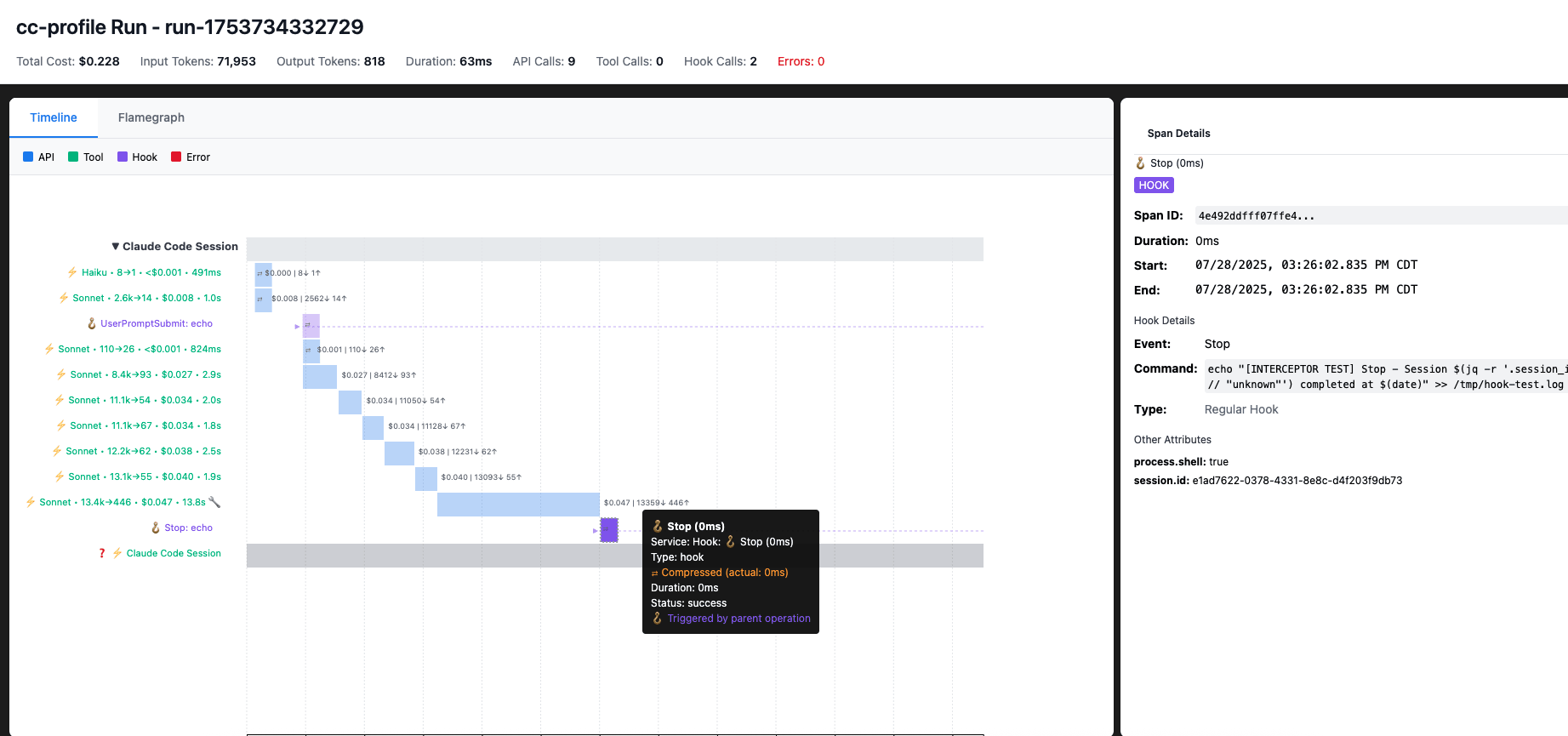Screen dimensions: 1568x736
Task: Click the 'Regular Hook' type value
Action: pyautogui.click(x=1241, y=409)
